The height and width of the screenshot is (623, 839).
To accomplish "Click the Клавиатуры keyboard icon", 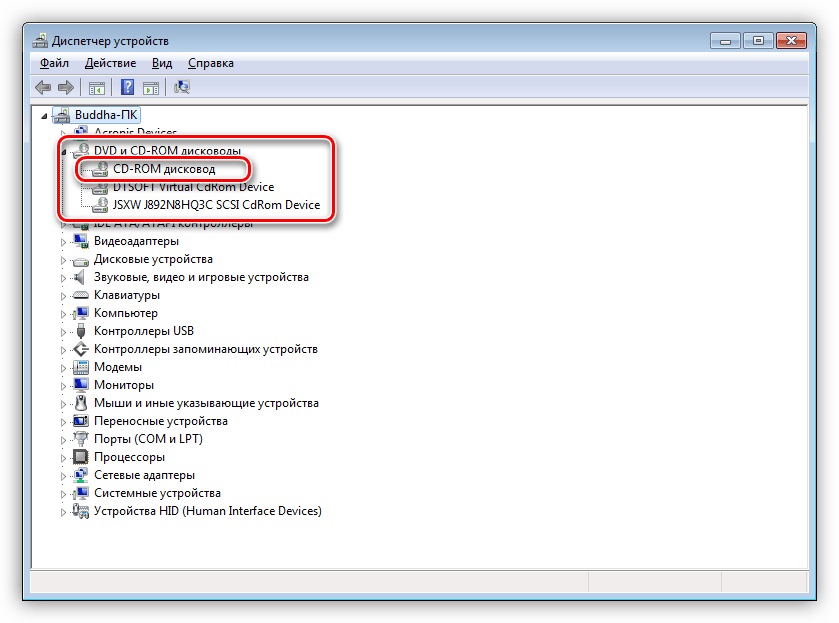I will coord(82,295).
